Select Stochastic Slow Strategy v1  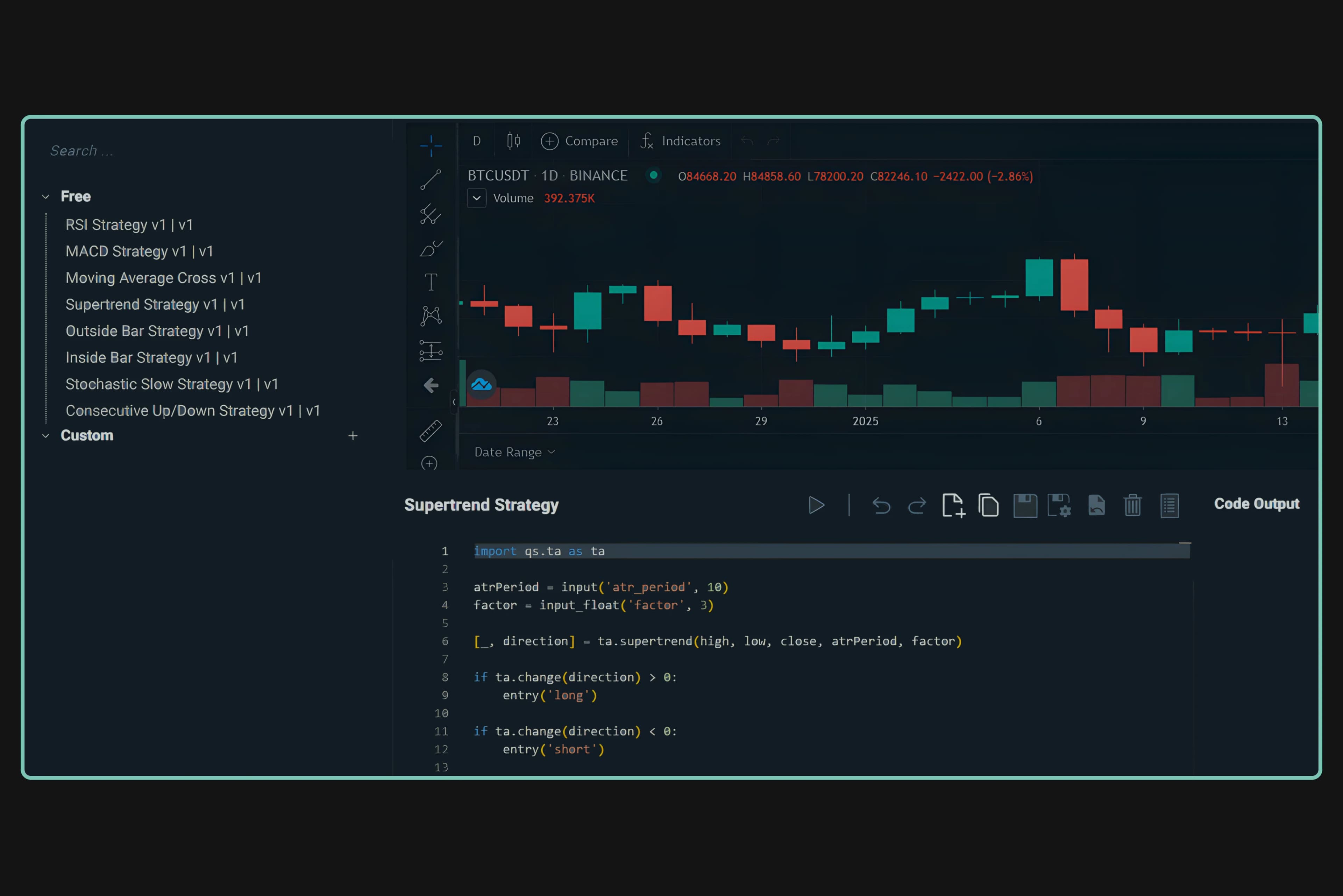[171, 384]
